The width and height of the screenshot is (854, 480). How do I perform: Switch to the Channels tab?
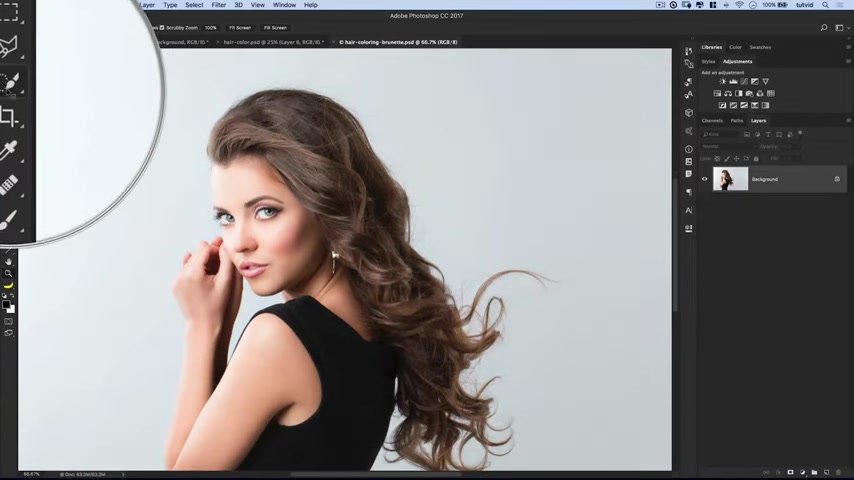click(712, 120)
